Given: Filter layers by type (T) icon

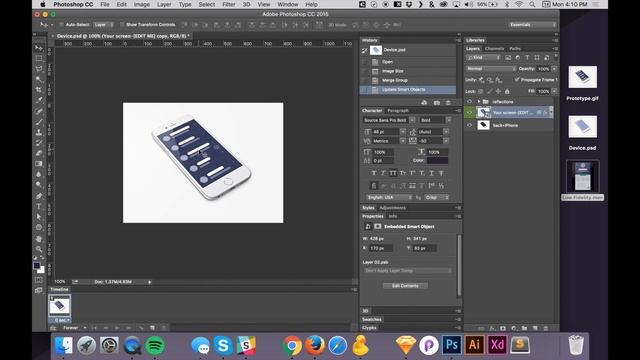Looking at the screenshot, I should 527,58.
